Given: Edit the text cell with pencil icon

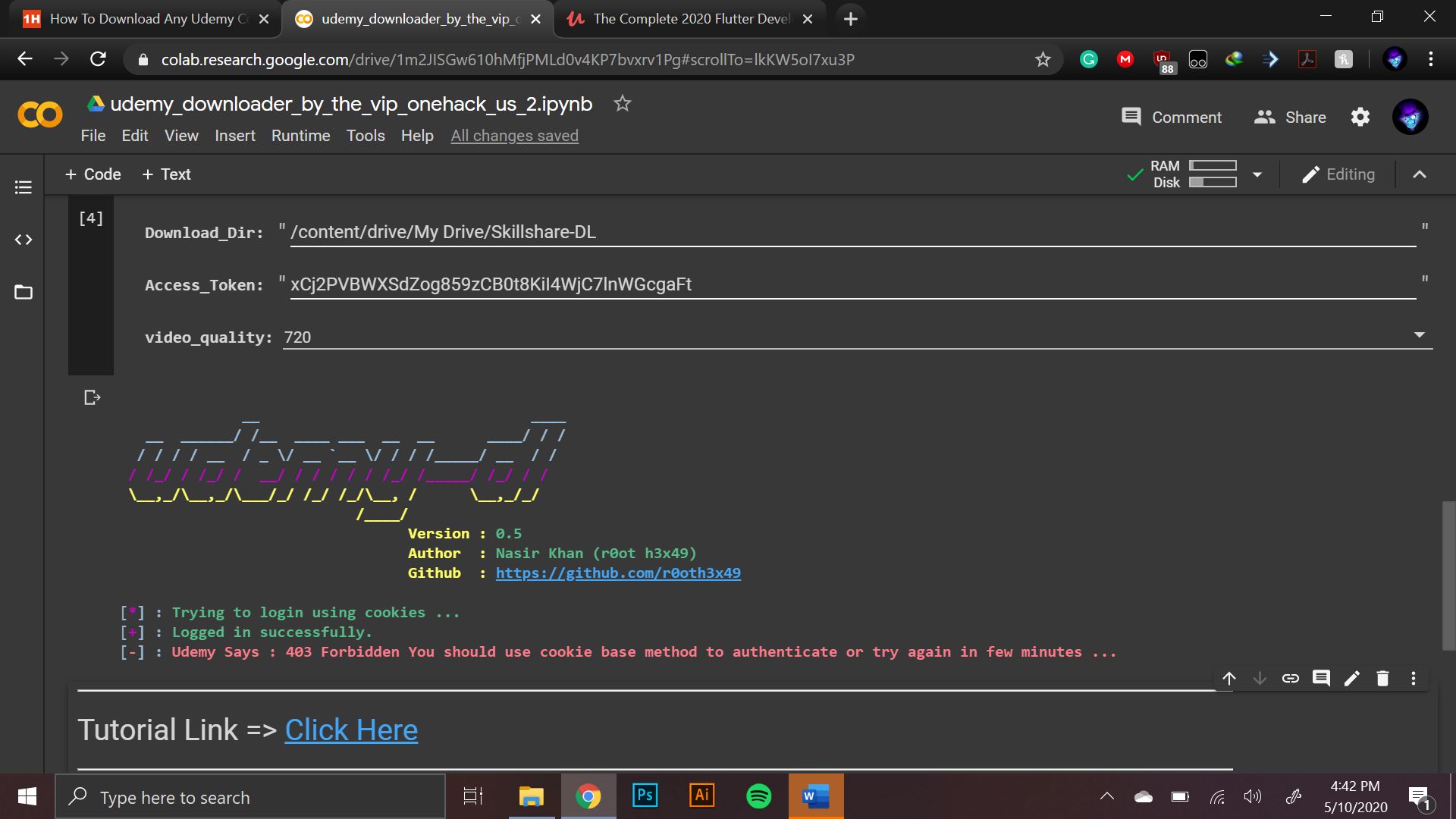Looking at the screenshot, I should tap(1352, 678).
